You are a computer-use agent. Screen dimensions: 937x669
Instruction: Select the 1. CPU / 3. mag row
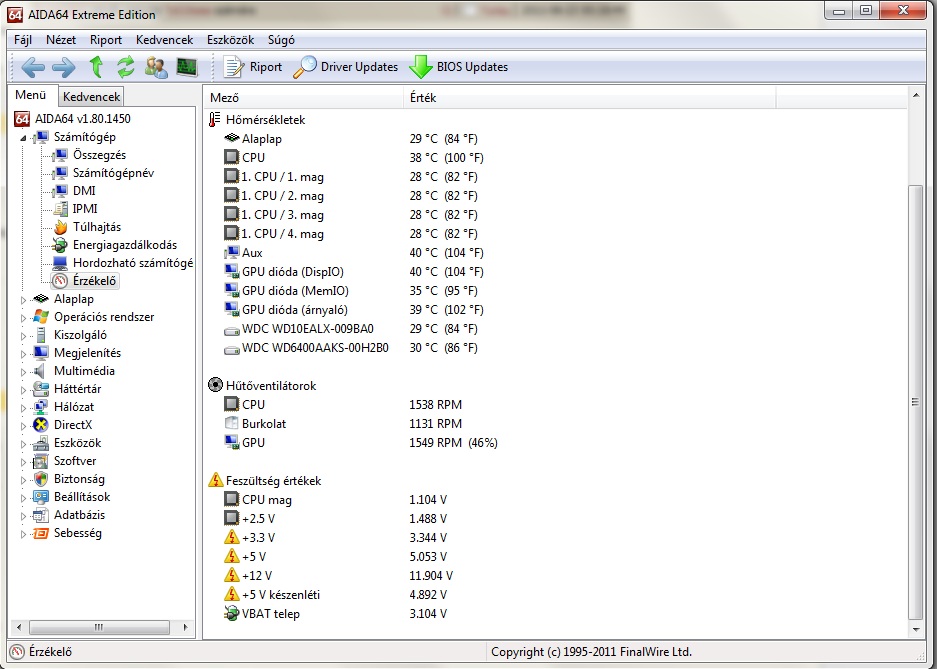556,214
